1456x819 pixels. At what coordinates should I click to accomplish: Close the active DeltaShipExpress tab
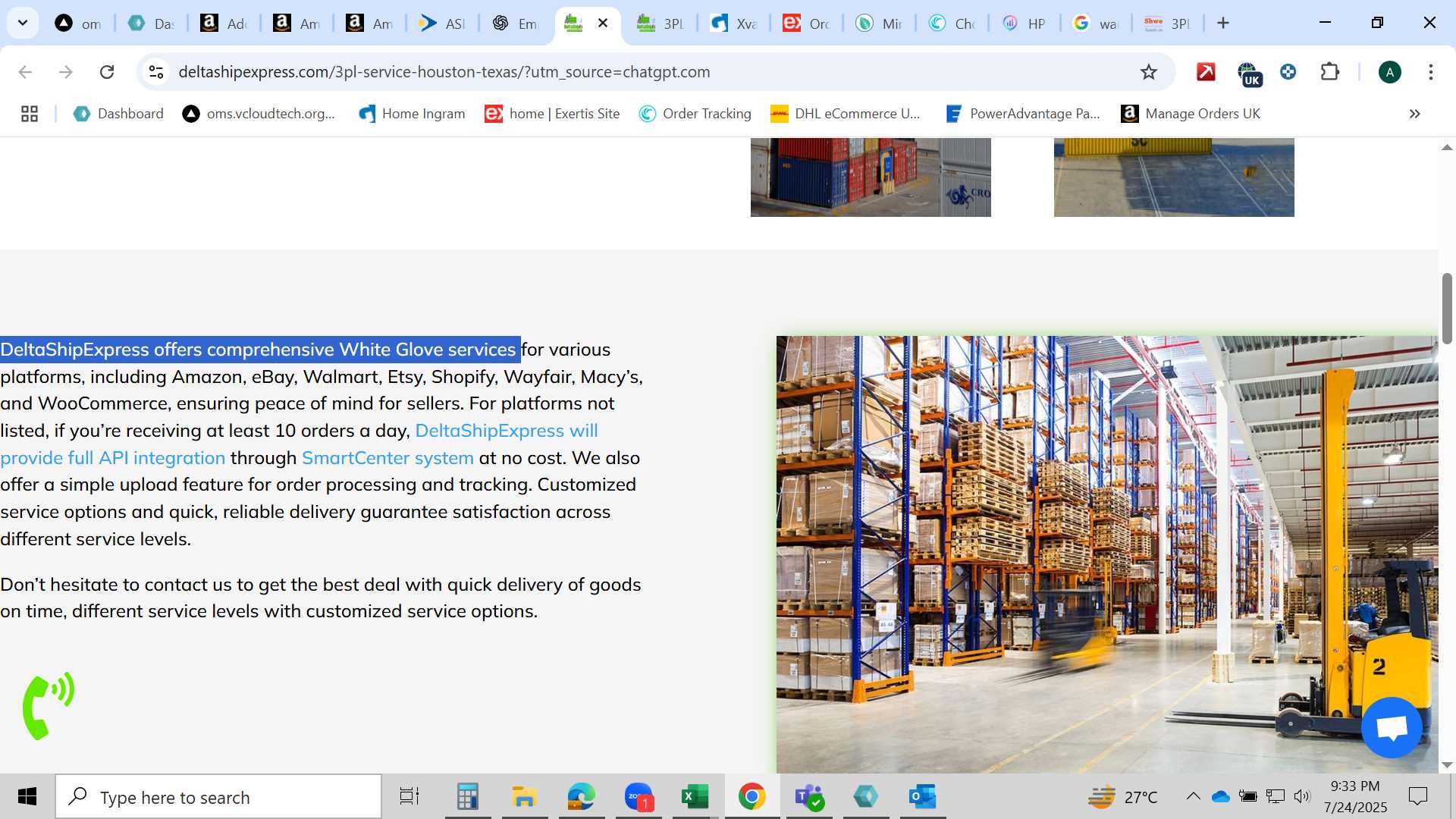603,23
